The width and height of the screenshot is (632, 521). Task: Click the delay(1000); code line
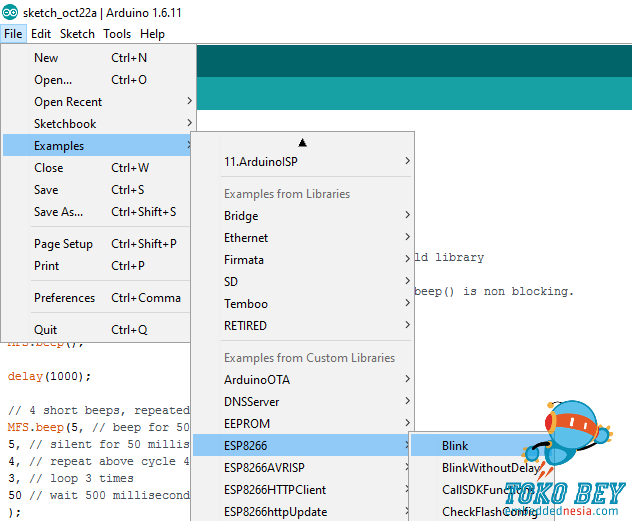[49, 376]
